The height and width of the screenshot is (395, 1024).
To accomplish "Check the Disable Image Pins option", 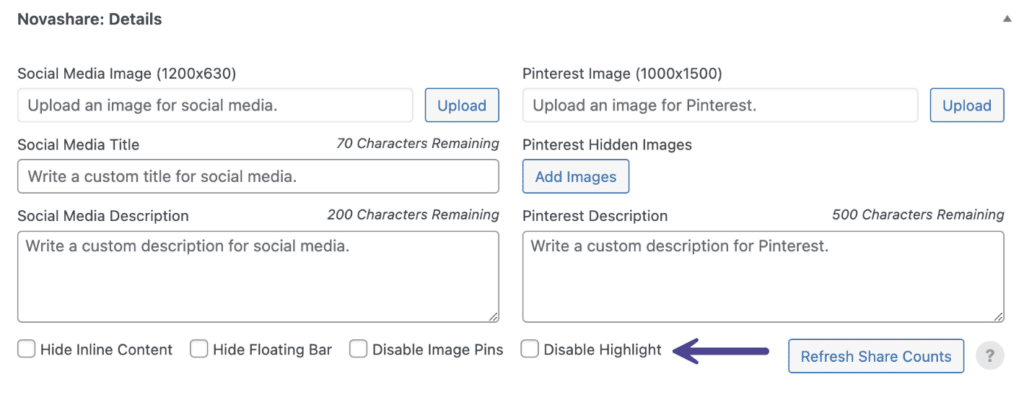I will pos(358,349).
